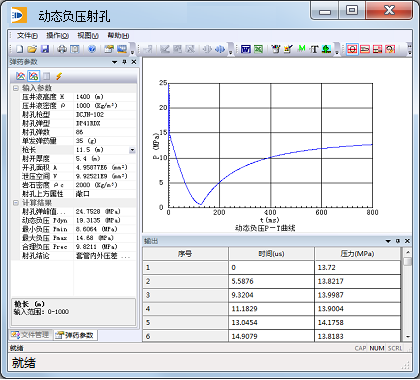Toggle the second curve icon in parameter panel
This screenshot has height=380, width=420.
[33, 76]
